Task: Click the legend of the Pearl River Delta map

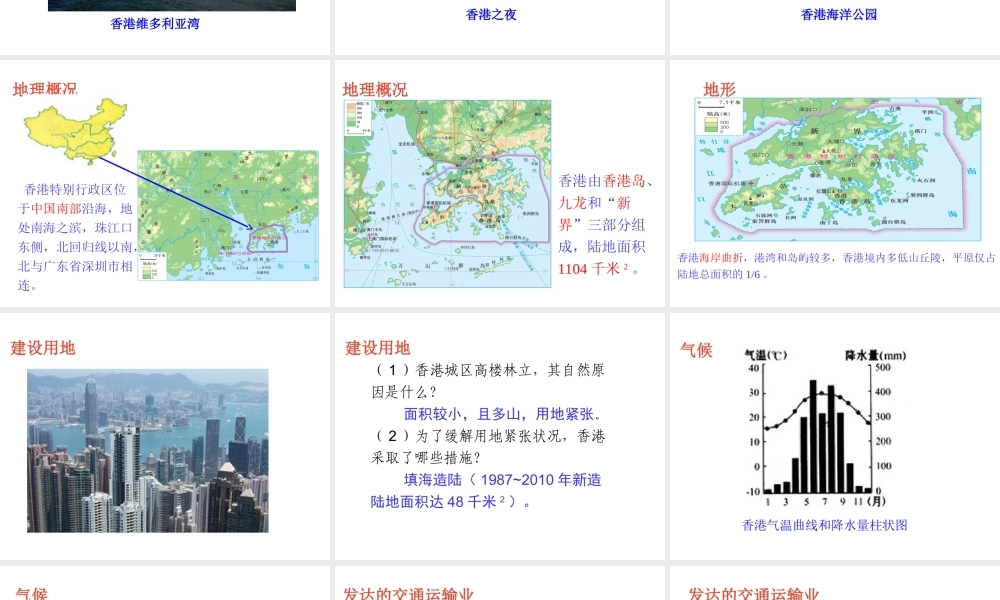Action: point(152,267)
